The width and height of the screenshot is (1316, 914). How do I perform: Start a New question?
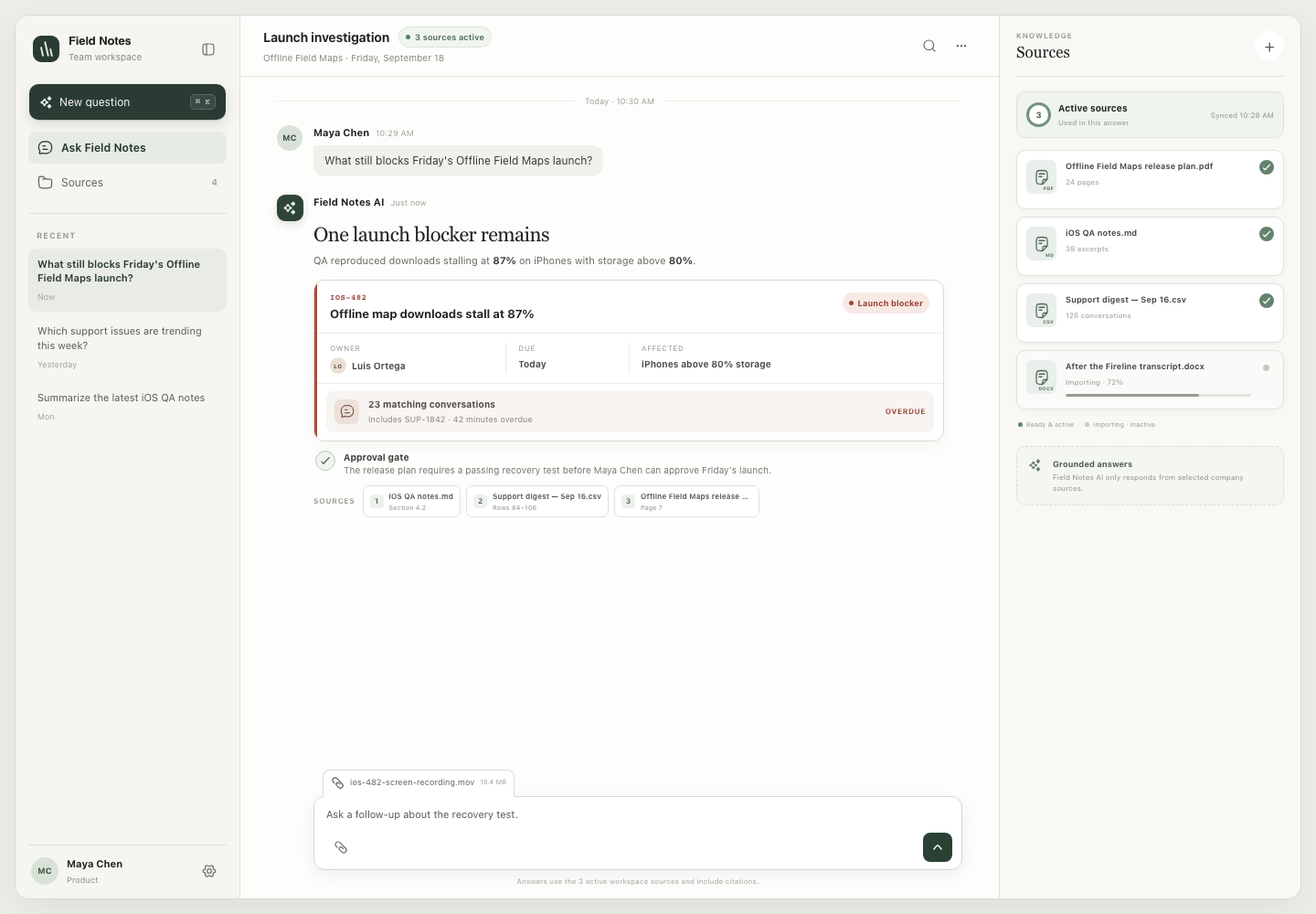pyautogui.click(x=127, y=102)
